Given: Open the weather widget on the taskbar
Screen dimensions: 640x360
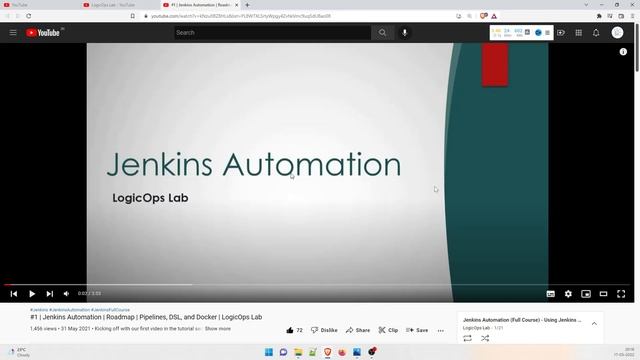Looking at the screenshot, I should click(x=20, y=352).
